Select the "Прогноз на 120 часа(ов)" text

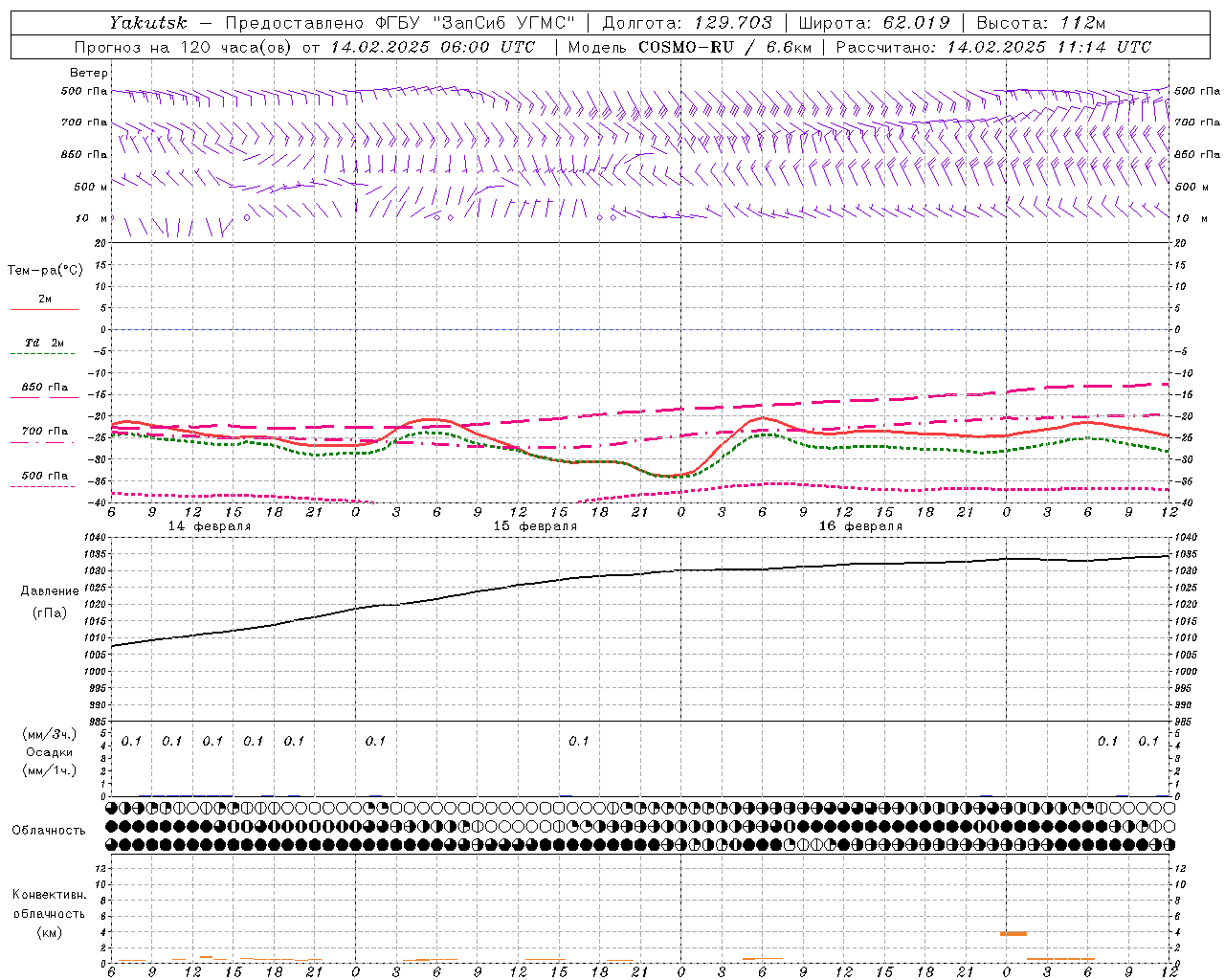183,47
